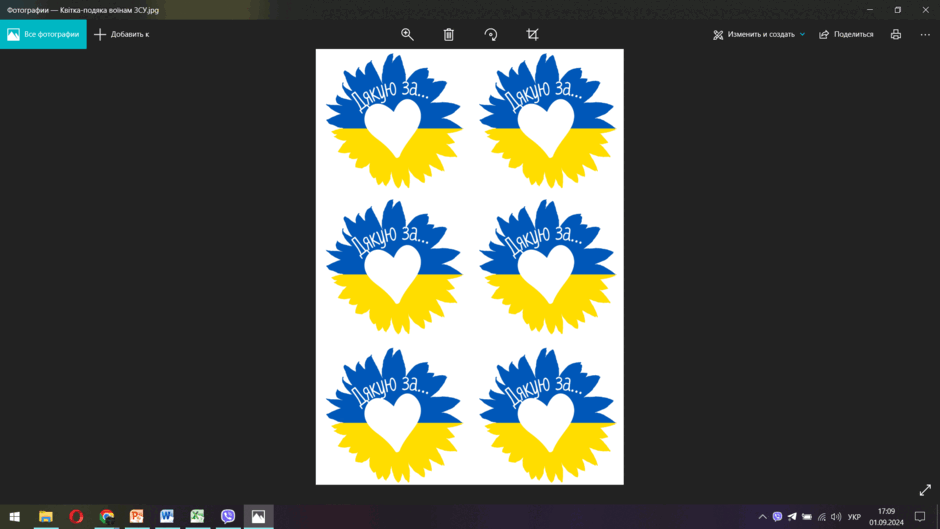Viewport: 940px width, 529px height.
Task: Open the notification center icon
Action: 920,516
